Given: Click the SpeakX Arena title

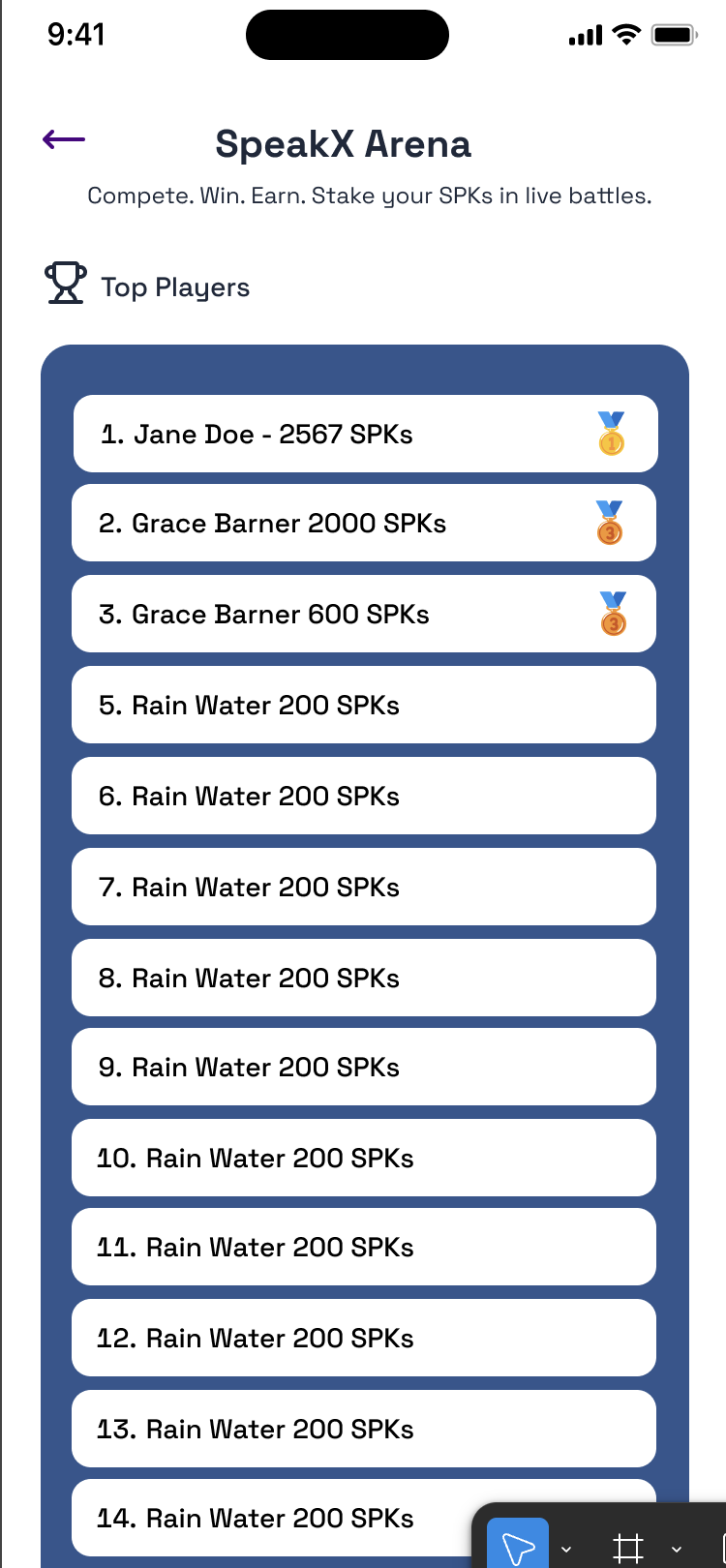Looking at the screenshot, I should [343, 144].
